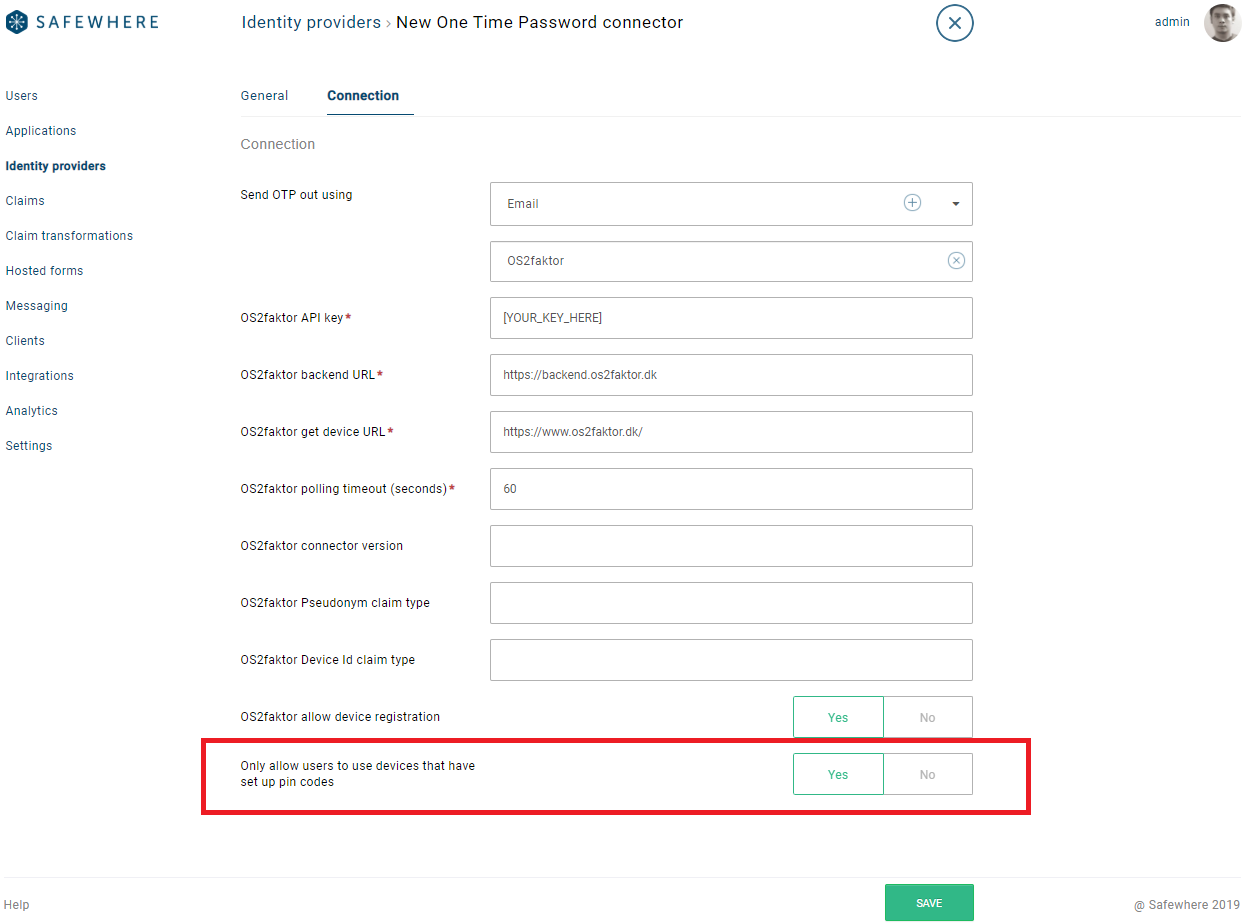Image resolution: width=1249 pixels, height=924 pixels.
Task: Remove OS2faktor using its X icon
Action: point(956,260)
